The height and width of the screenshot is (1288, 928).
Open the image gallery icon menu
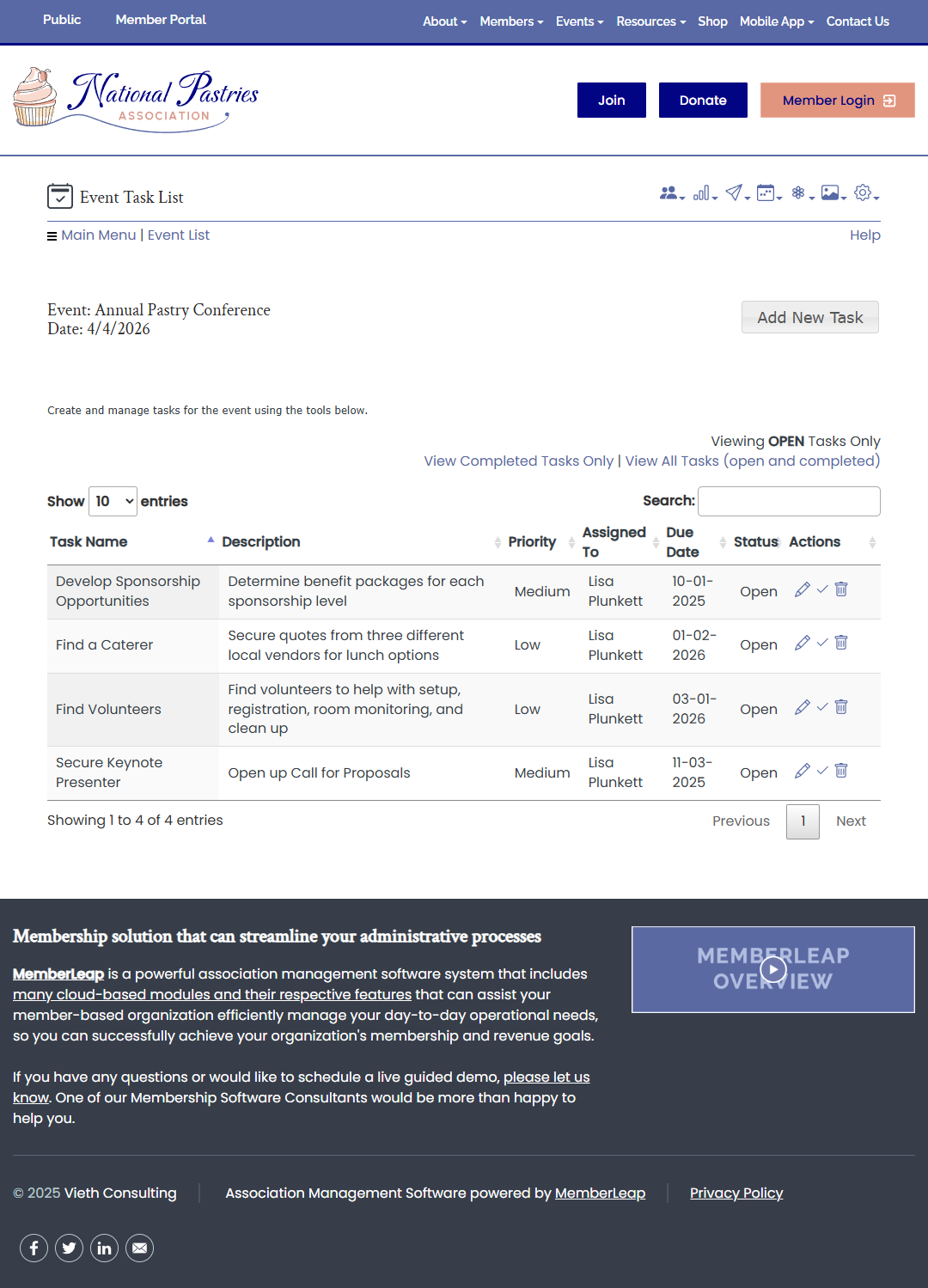pyautogui.click(x=833, y=193)
